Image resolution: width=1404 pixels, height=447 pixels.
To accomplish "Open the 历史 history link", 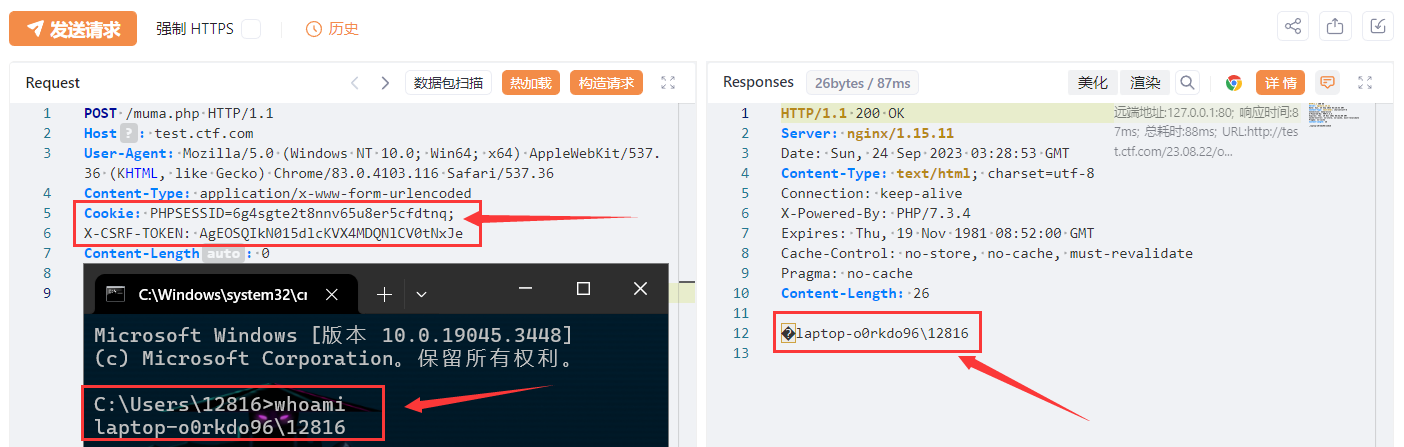I will click(x=332, y=29).
